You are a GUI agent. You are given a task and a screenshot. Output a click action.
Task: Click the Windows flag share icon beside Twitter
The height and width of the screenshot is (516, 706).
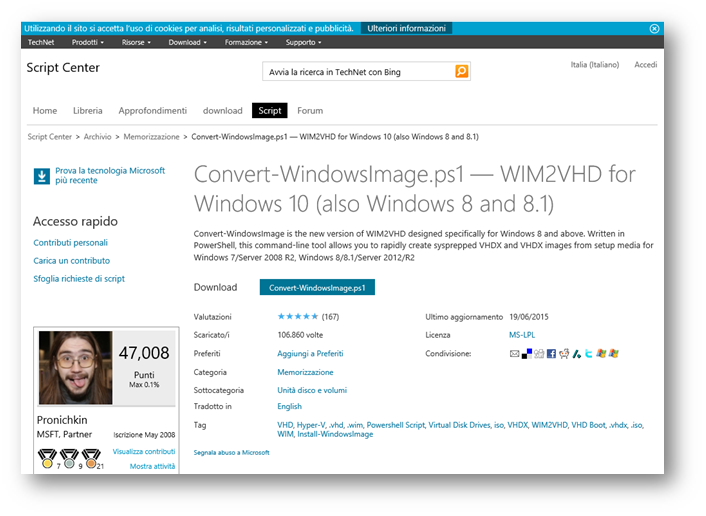point(601,354)
